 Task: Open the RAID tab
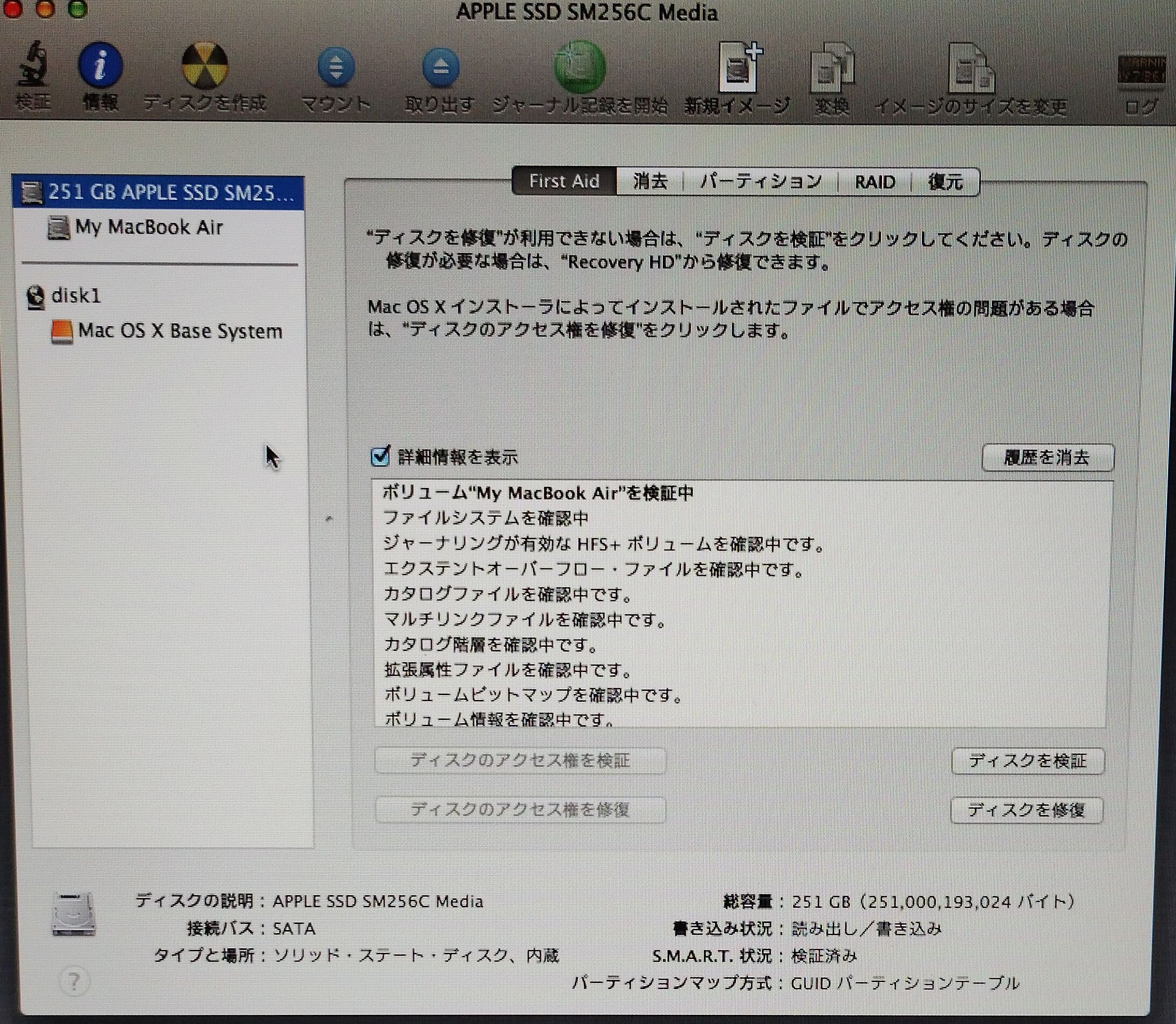(874, 182)
